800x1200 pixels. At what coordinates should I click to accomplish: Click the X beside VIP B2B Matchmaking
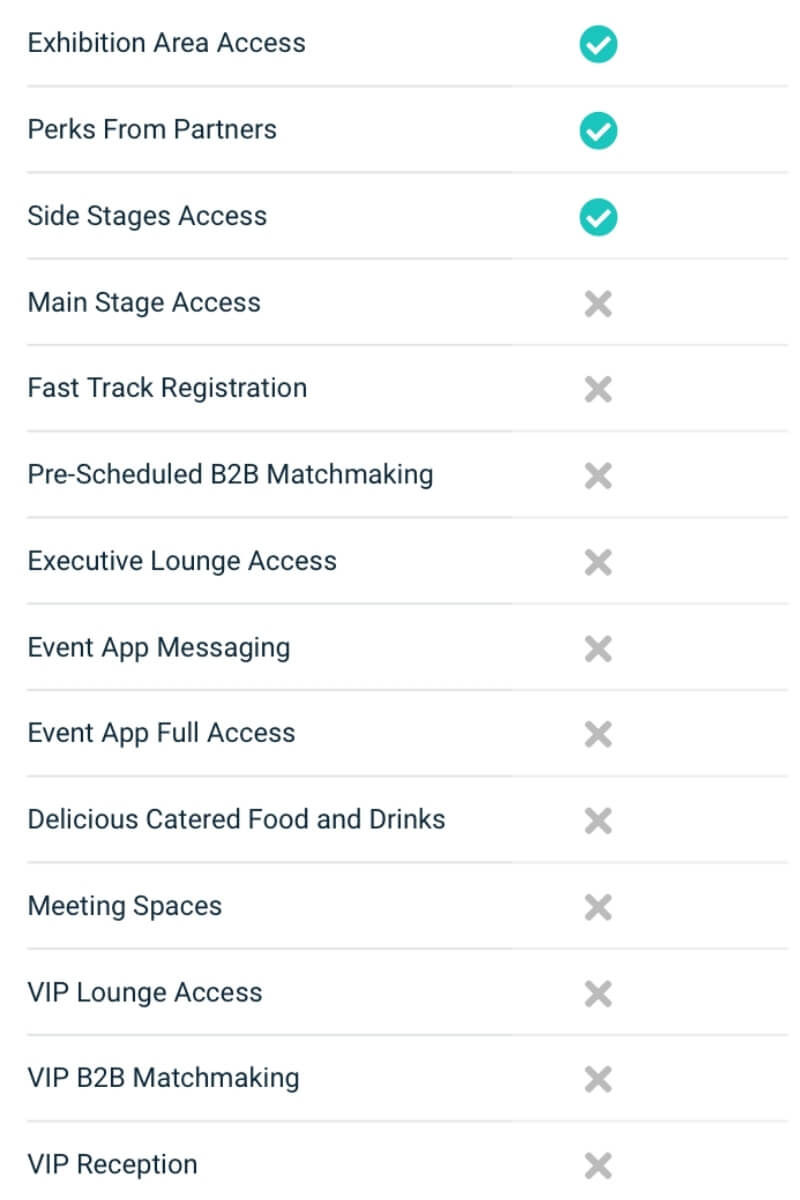pos(598,1079)
